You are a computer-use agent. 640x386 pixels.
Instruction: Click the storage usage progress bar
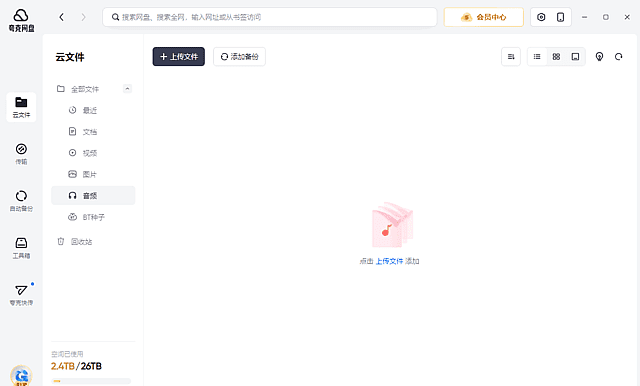click(91, 381)
